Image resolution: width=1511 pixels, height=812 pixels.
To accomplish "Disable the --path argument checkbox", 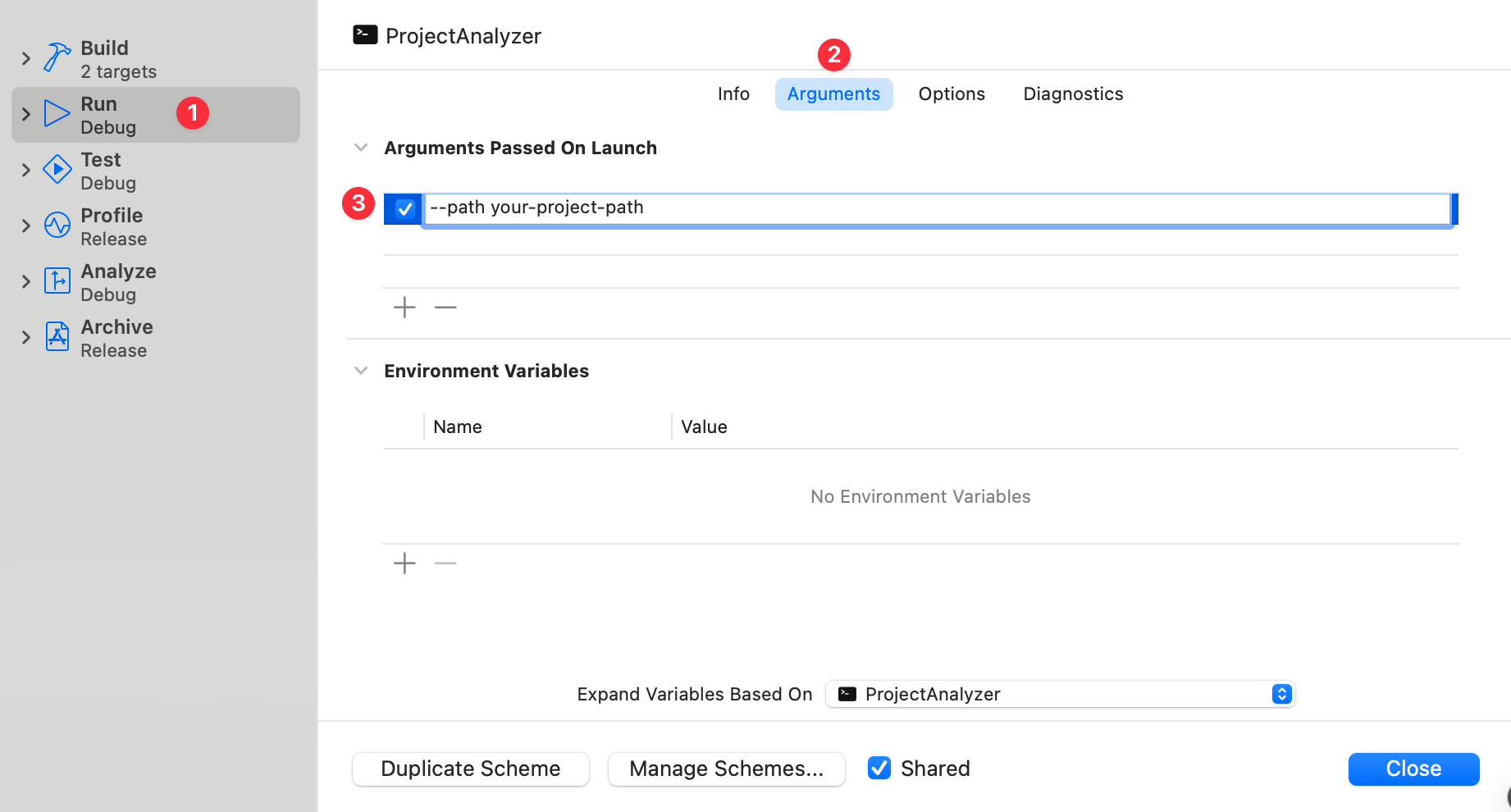I will coord(404,209).
